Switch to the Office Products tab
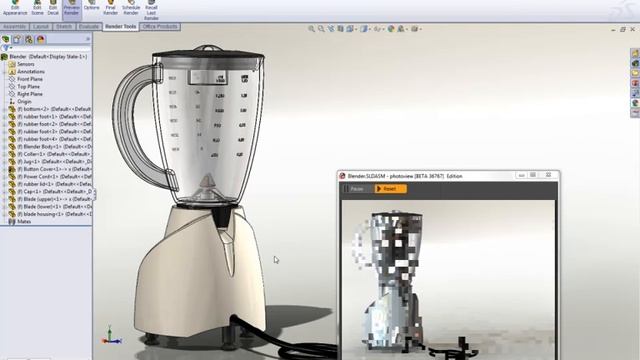 pyautogui.click(x=160, y=27)
